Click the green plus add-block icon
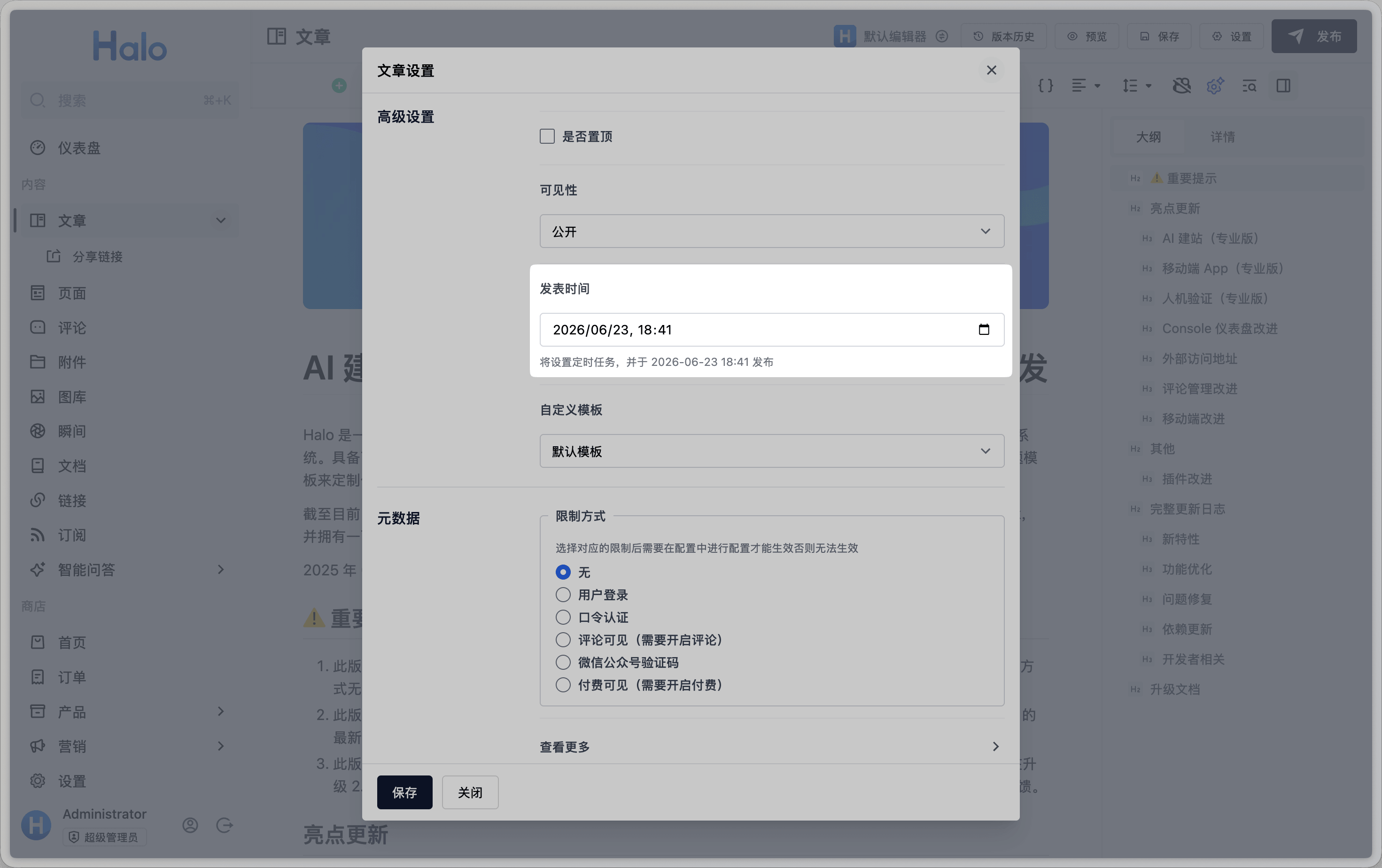 (x=339, y=85)
